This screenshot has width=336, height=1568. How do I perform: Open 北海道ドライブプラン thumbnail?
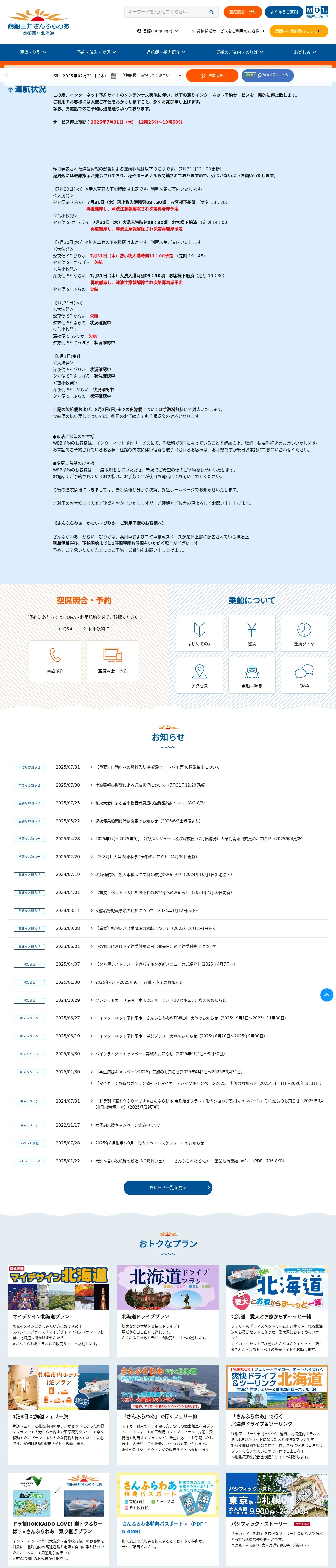tap(168, 1287)
